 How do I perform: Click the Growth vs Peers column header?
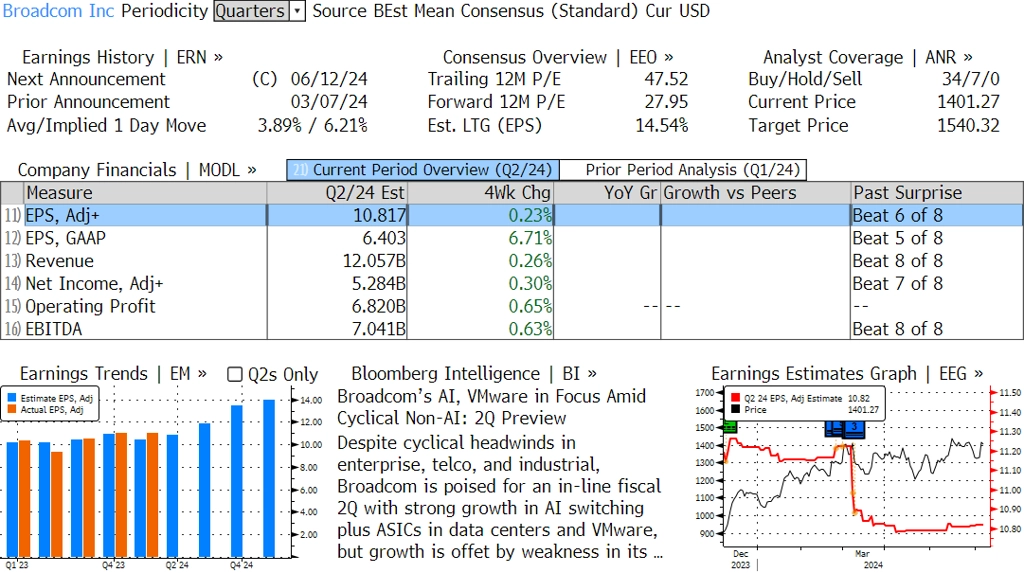756,193
